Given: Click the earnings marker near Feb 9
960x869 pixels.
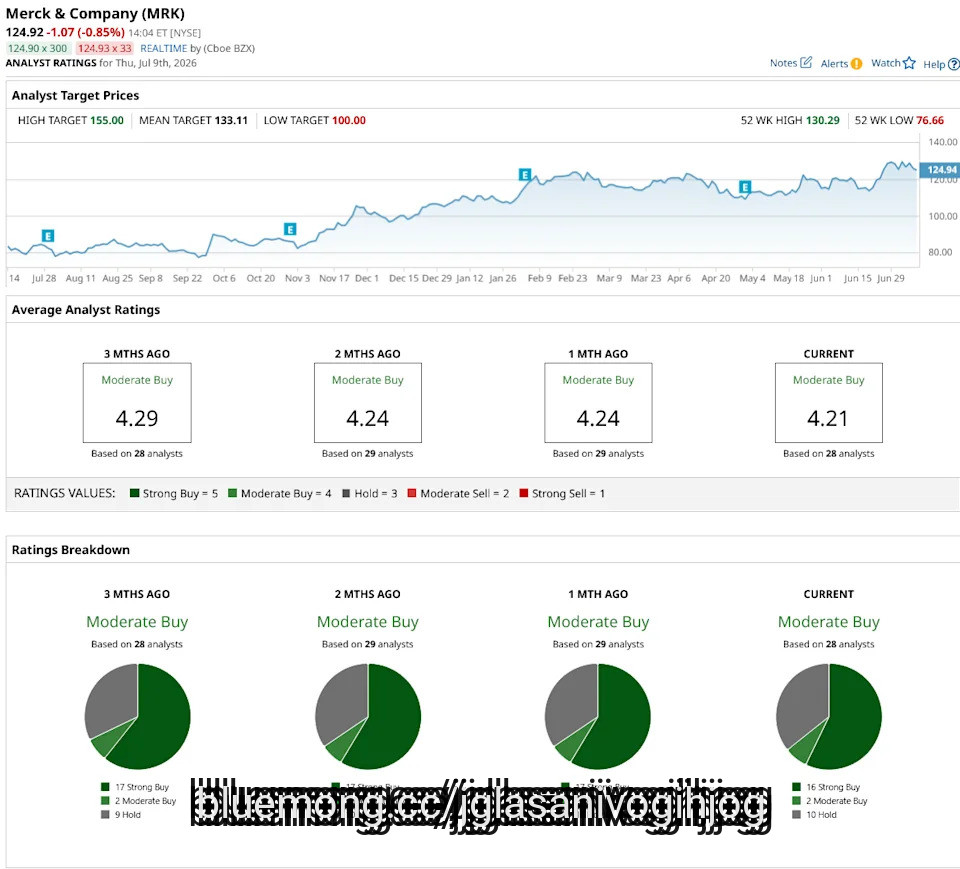Looking at the screenshot, I should click(x=525, y=175).
